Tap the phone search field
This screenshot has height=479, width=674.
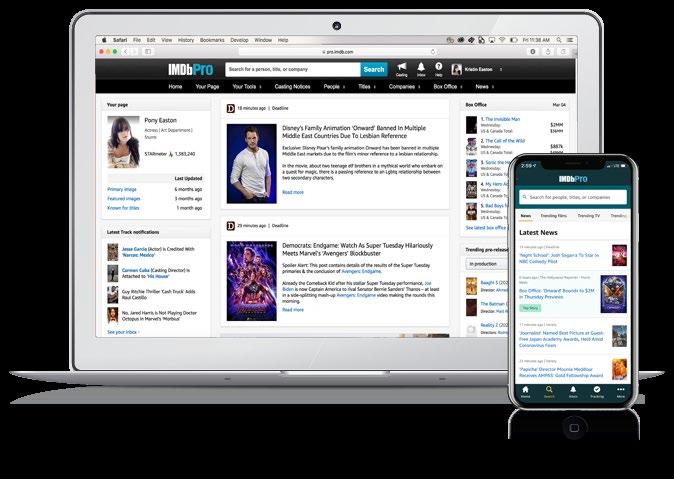[573, 197]
